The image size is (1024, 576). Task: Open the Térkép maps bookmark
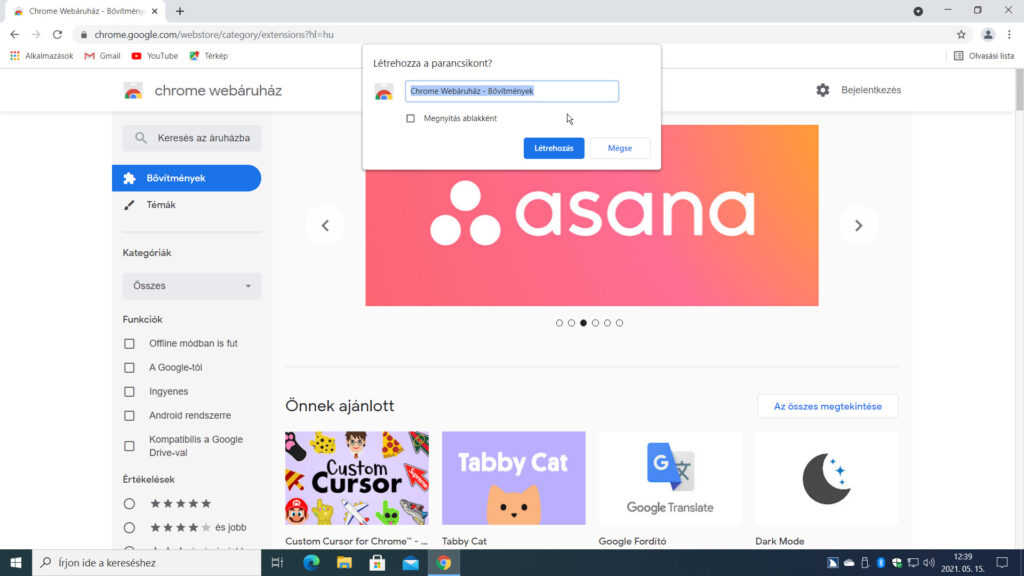tap(208, 56)
